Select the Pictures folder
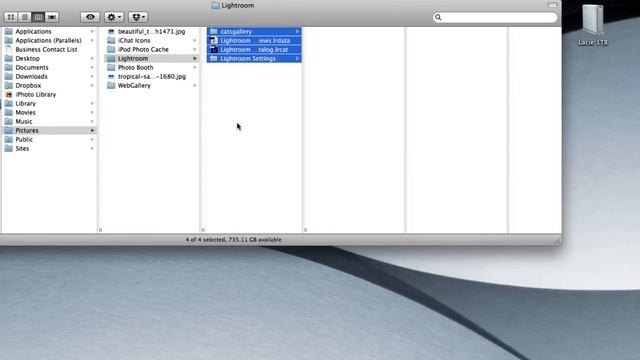The width and height of the screenshot is (640, 360). (x=49, y=130)
